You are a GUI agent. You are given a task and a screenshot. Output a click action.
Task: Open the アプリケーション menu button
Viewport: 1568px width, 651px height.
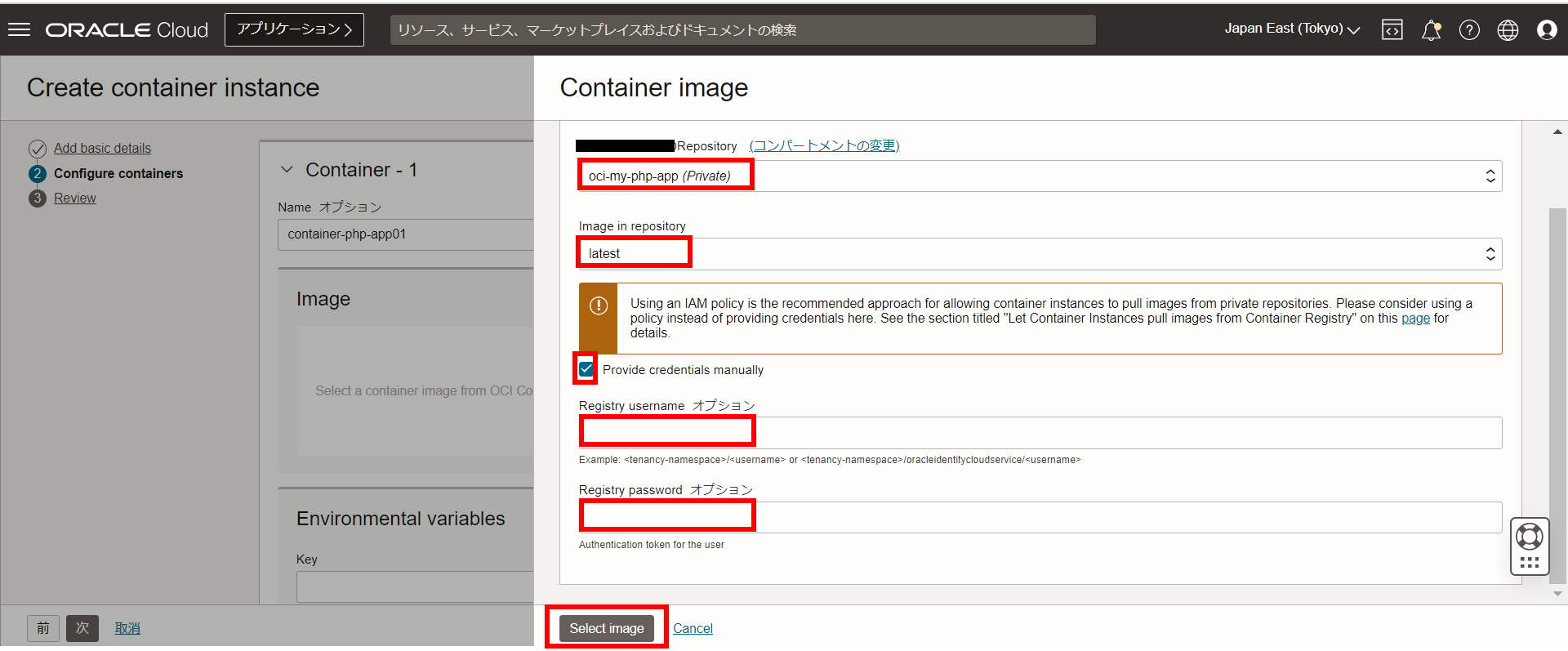point(294,29)
